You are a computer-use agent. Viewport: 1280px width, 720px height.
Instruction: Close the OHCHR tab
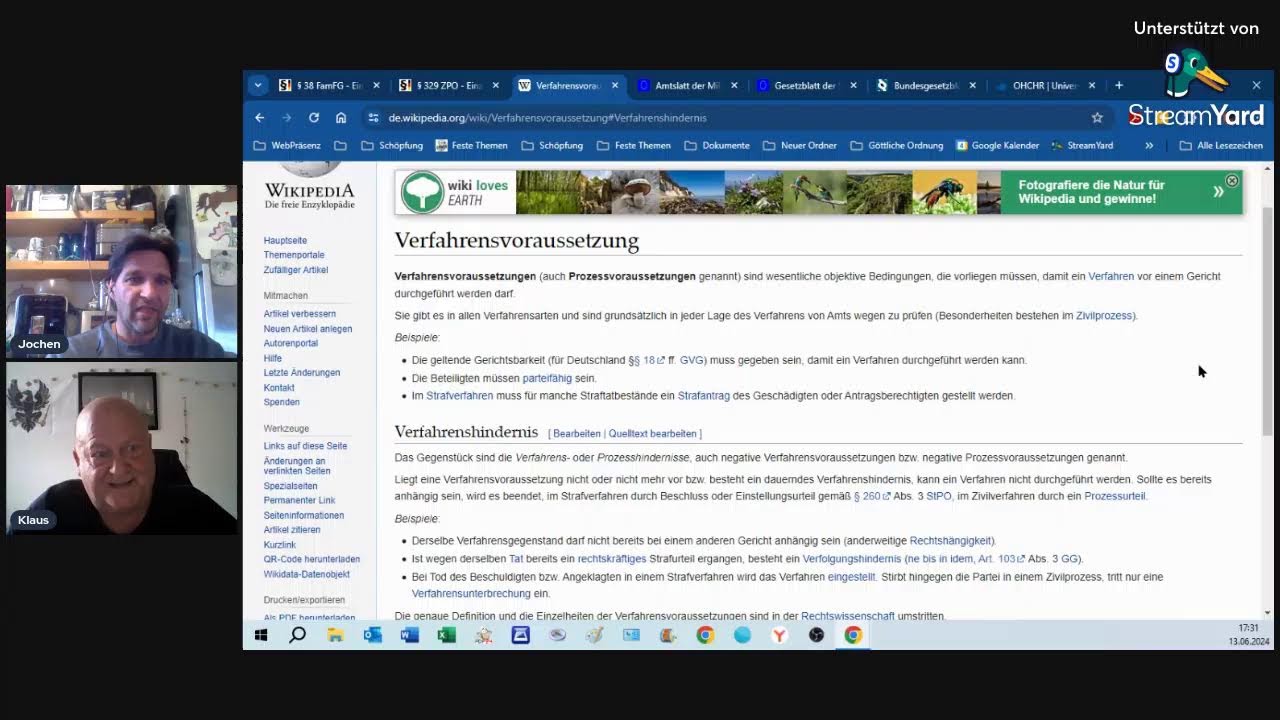[1092, 86]
